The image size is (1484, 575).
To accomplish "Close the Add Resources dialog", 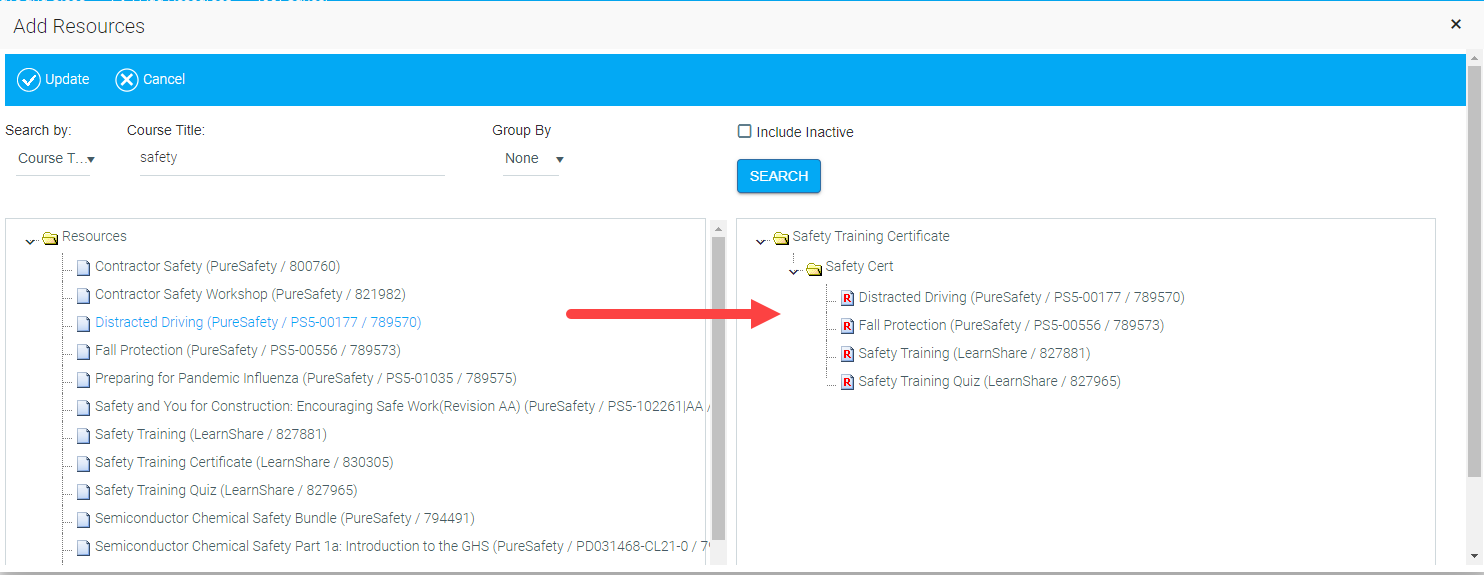I will point(1456,24).
